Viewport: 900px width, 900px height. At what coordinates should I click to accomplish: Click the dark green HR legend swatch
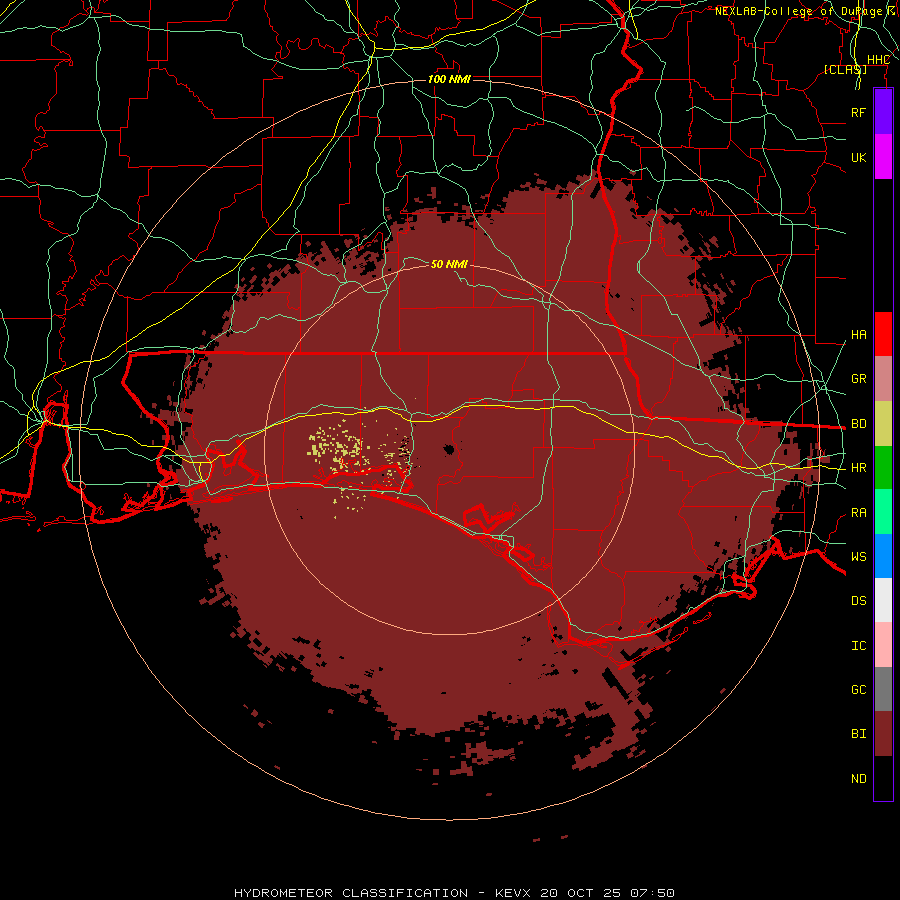883,468
